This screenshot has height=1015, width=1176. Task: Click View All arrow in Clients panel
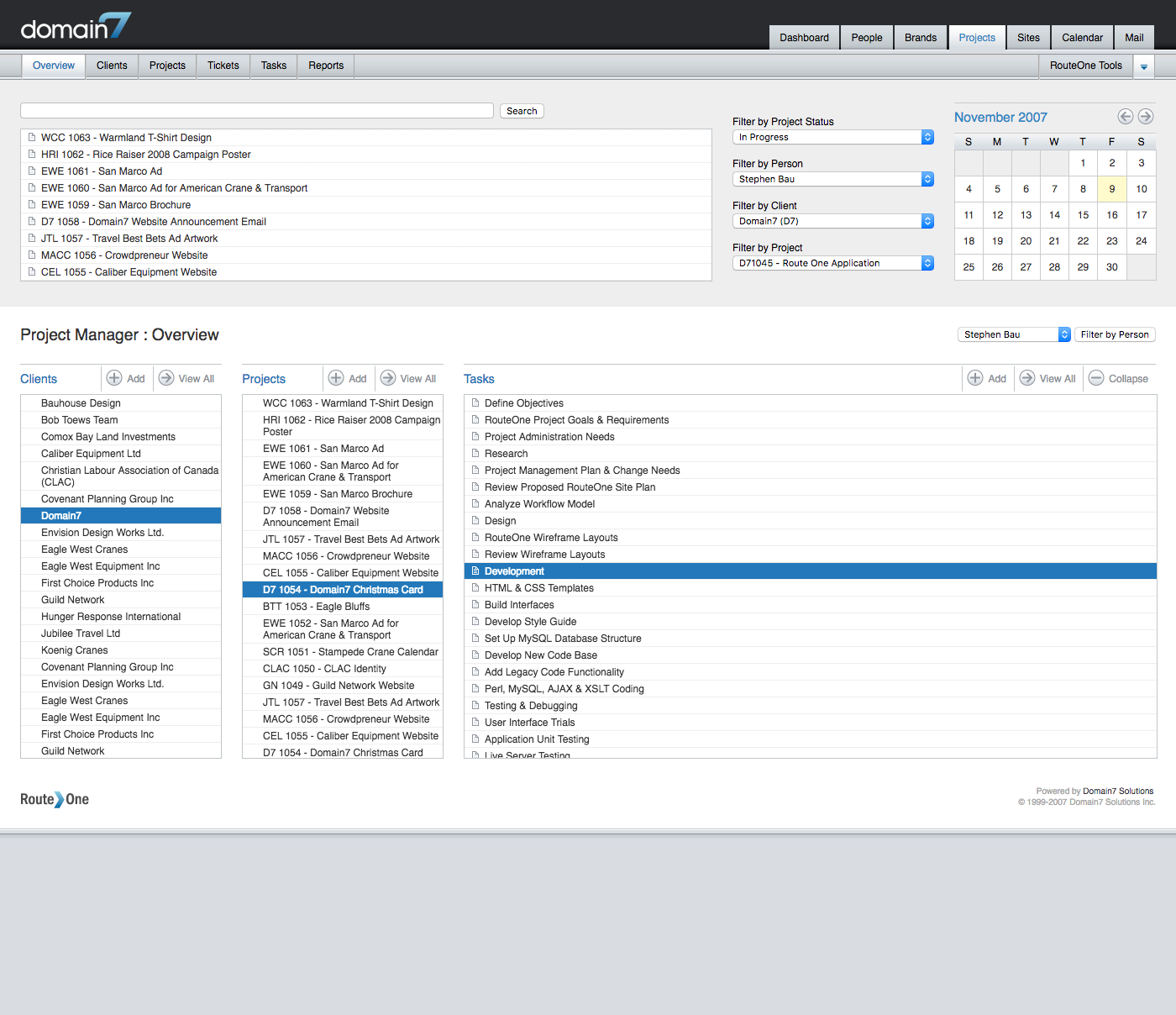point(166,378)
